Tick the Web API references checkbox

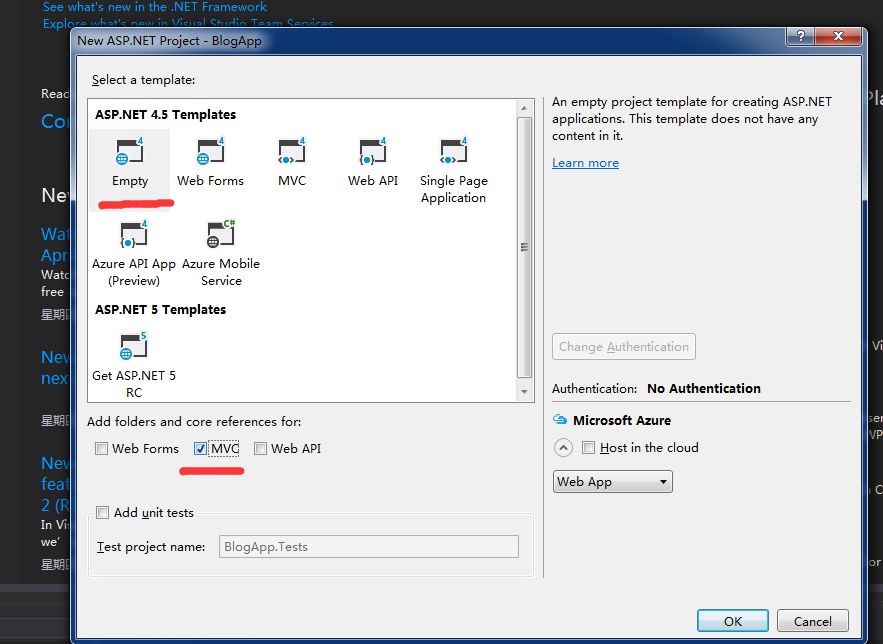(260, 449)
